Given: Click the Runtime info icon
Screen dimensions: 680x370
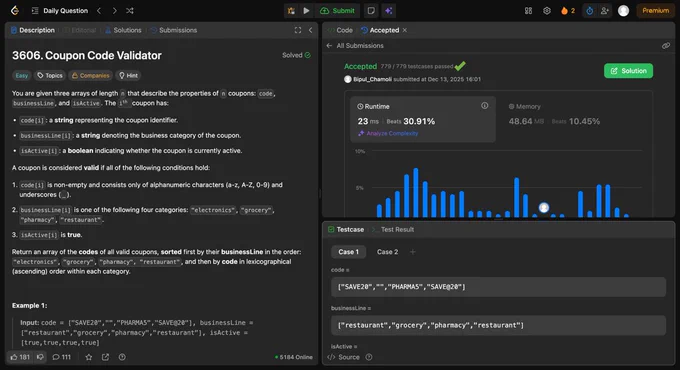Looking at the screenshot, I should (x=484, y=105).
